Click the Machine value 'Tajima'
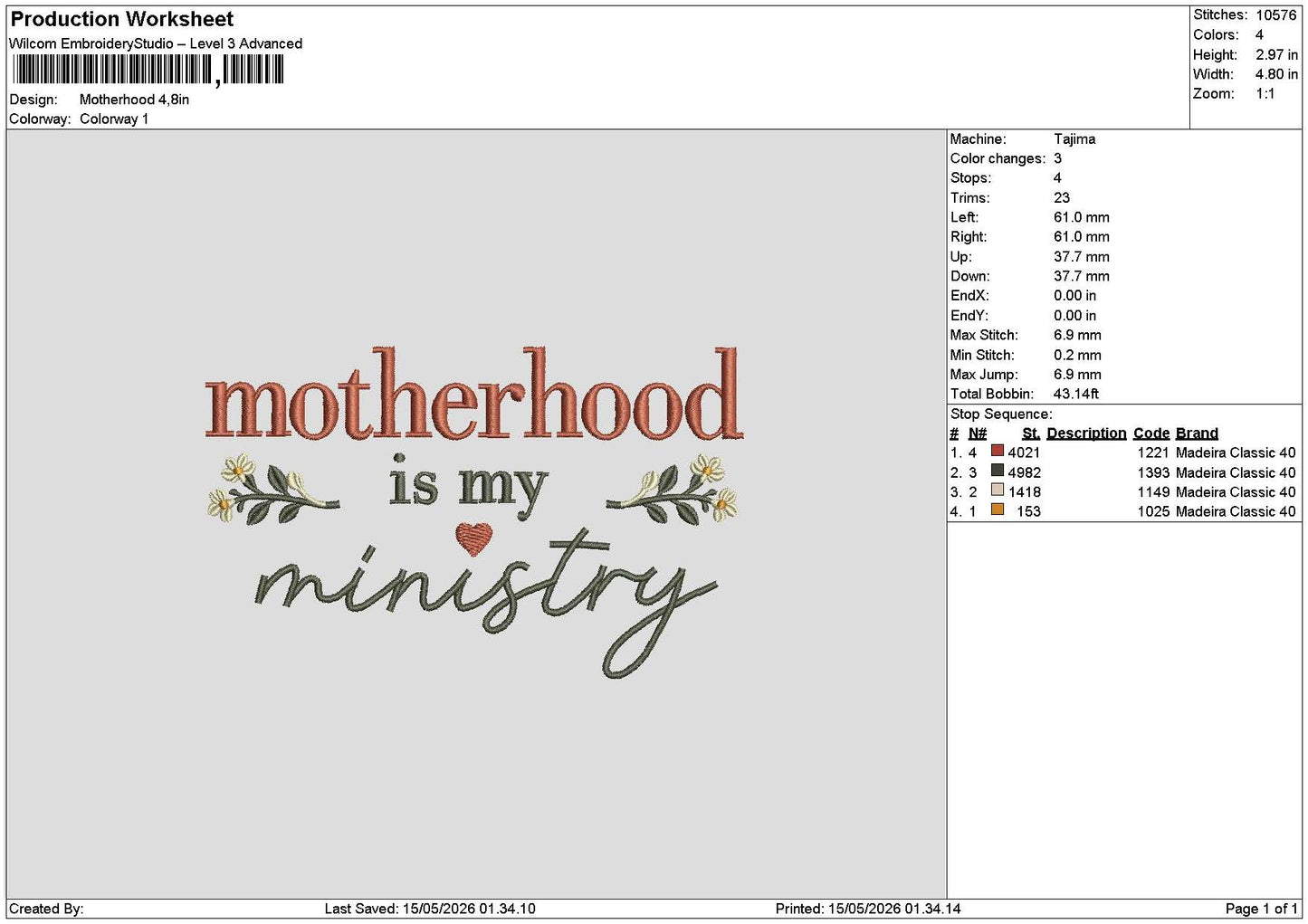 pyautogui.click(x=1074, y=138)
